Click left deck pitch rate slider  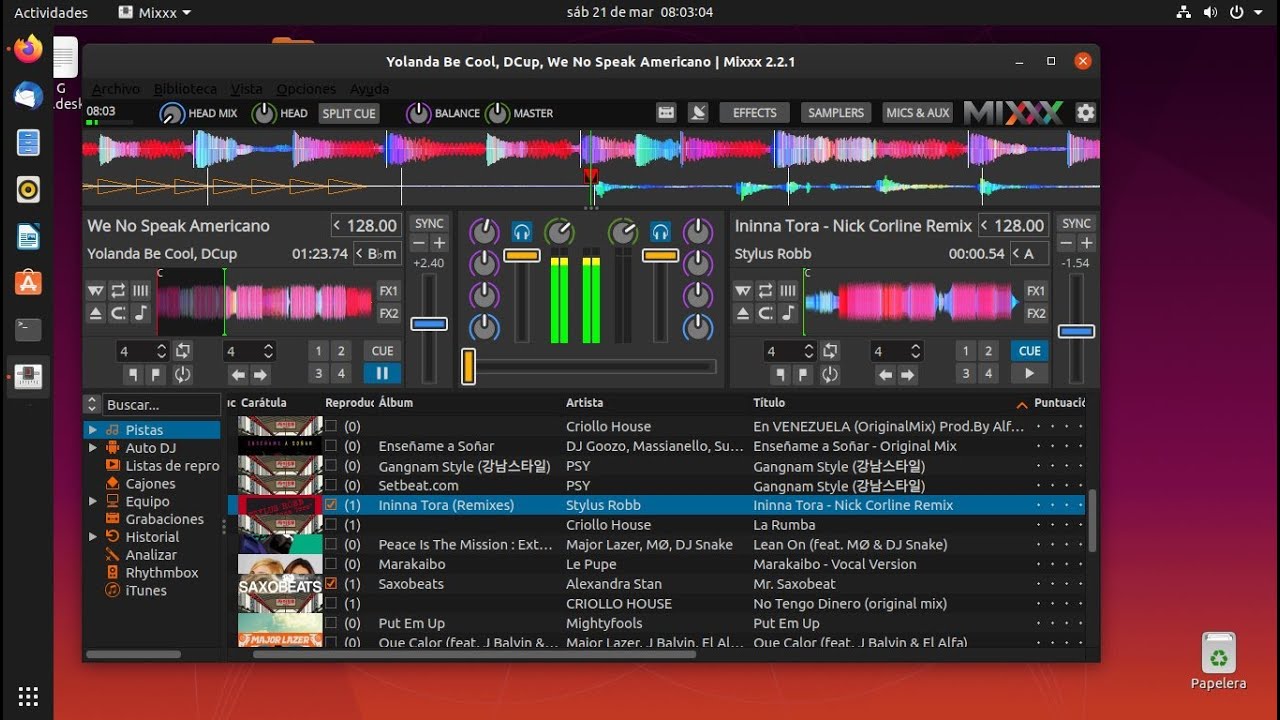tap(429, 324)
